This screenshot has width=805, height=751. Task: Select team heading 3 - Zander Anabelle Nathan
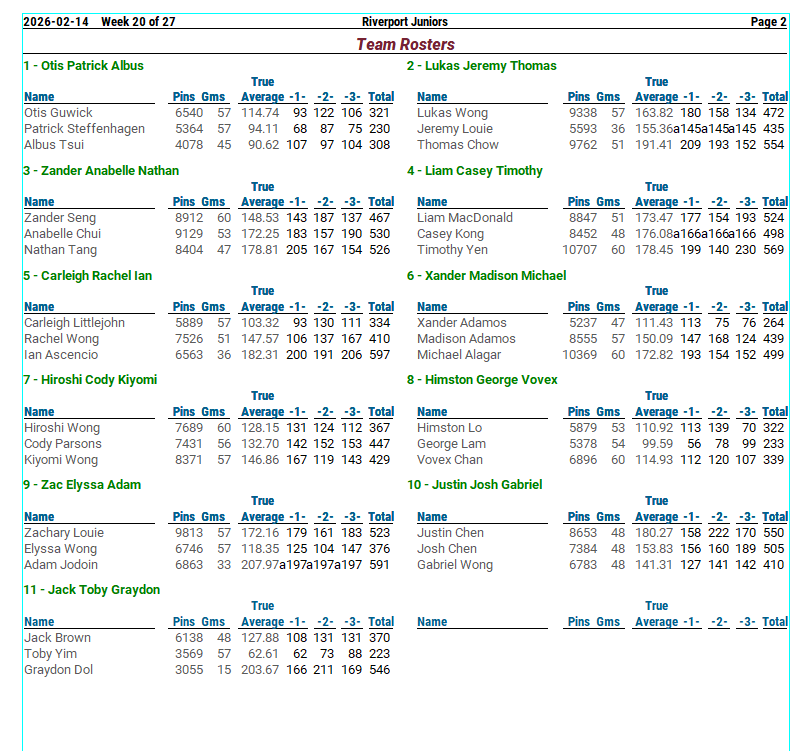tap(101, 171)
